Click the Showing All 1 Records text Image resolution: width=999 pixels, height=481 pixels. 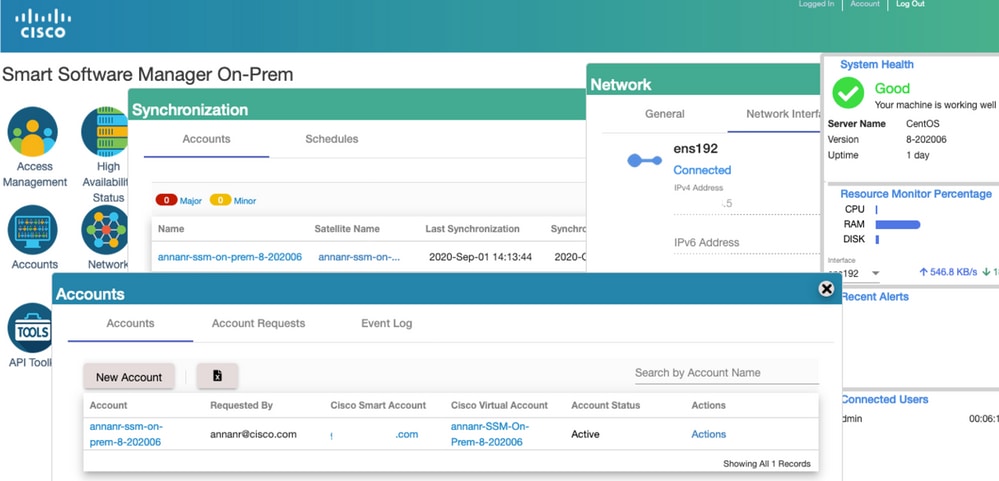(767, 464)
